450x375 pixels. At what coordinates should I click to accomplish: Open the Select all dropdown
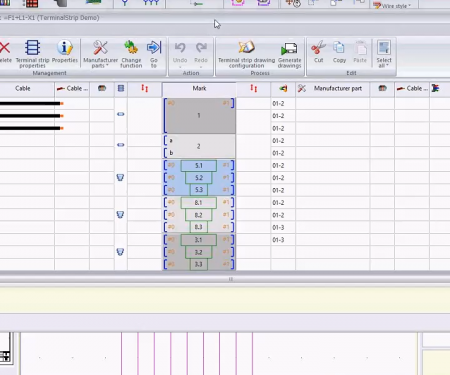pos(384,53)
